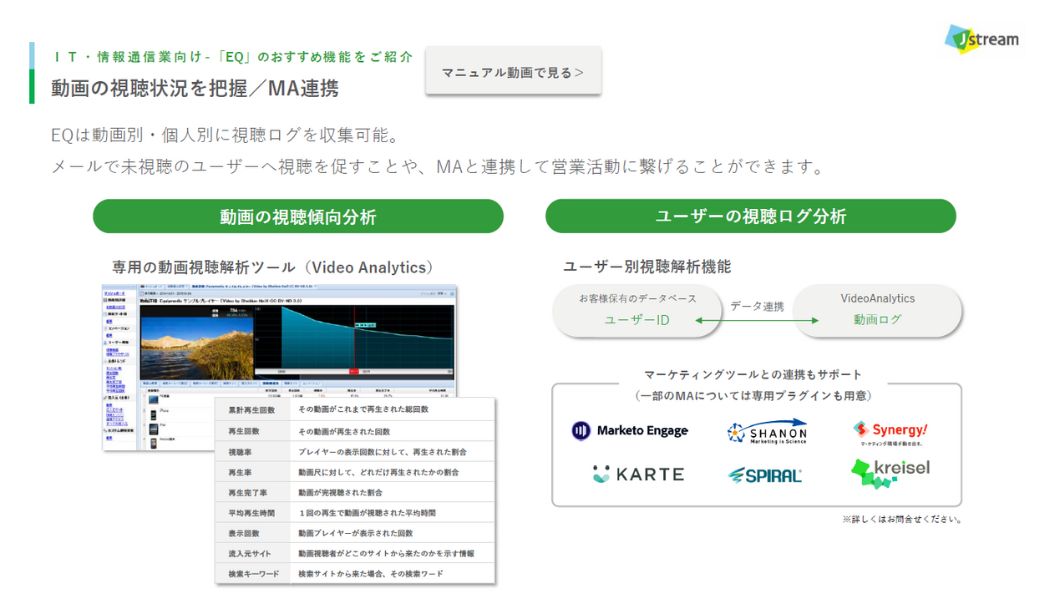Click the KARTE logo
The width and height of the screenshot is (1050, 615).
tap(638, 474)
